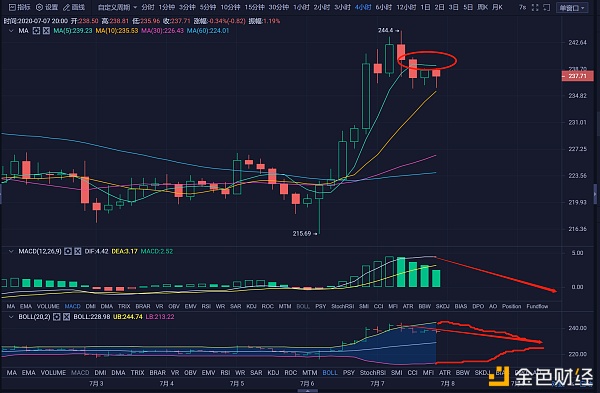Viewport: 600px width, 393px height.
Task: Switch chart to 分时 view
Action: pyautogui.click(x=147, y=7)
